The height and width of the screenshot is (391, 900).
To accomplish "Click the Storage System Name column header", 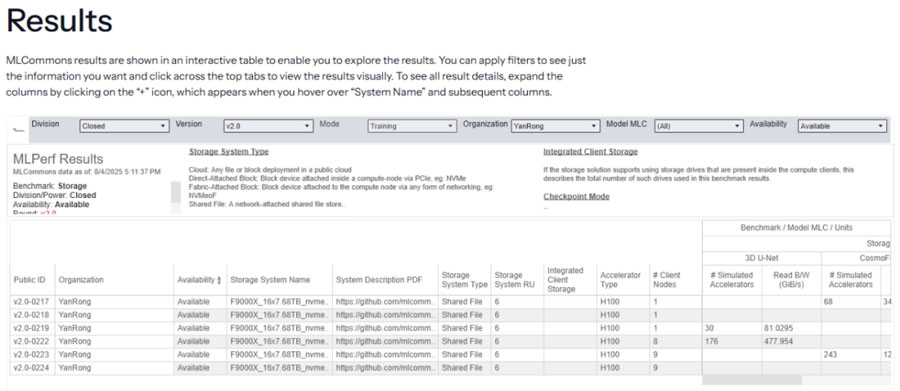I will pos(270,280).
